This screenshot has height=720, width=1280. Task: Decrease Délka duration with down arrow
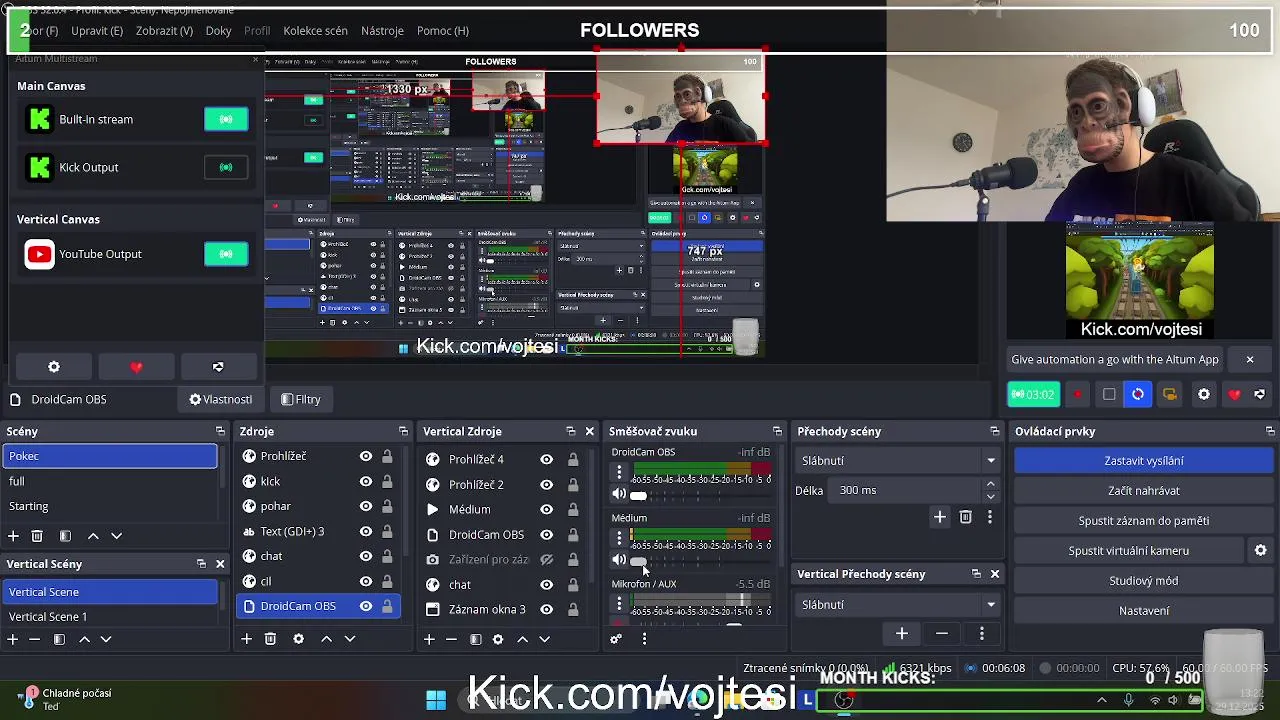[x=990, y=496]
